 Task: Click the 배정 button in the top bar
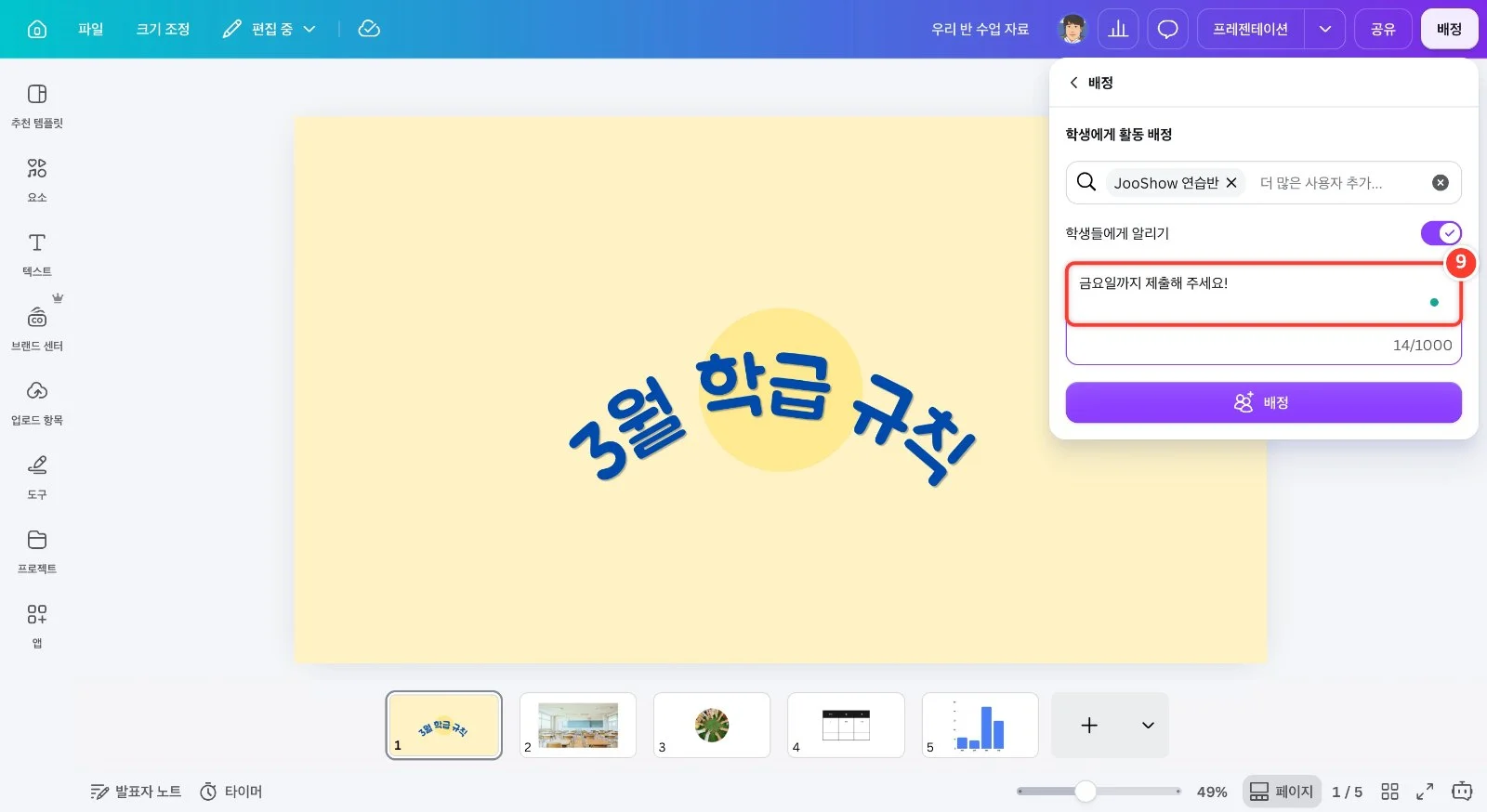(1449, 29)
